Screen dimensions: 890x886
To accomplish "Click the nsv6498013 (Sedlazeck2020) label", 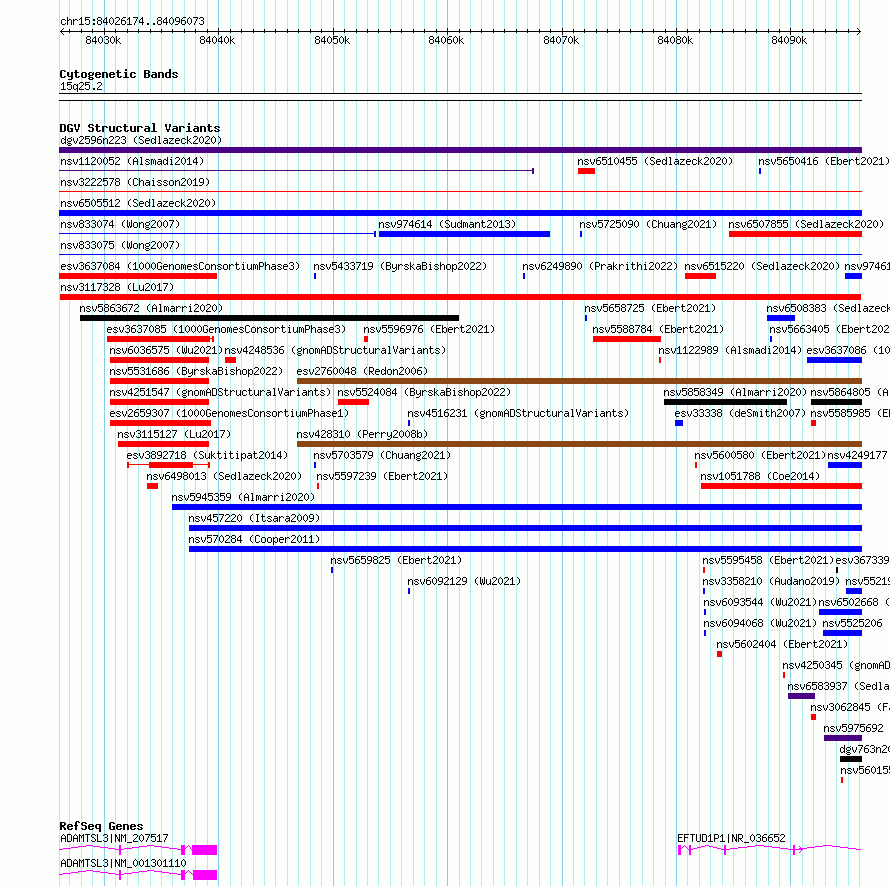I will point(224,476).
